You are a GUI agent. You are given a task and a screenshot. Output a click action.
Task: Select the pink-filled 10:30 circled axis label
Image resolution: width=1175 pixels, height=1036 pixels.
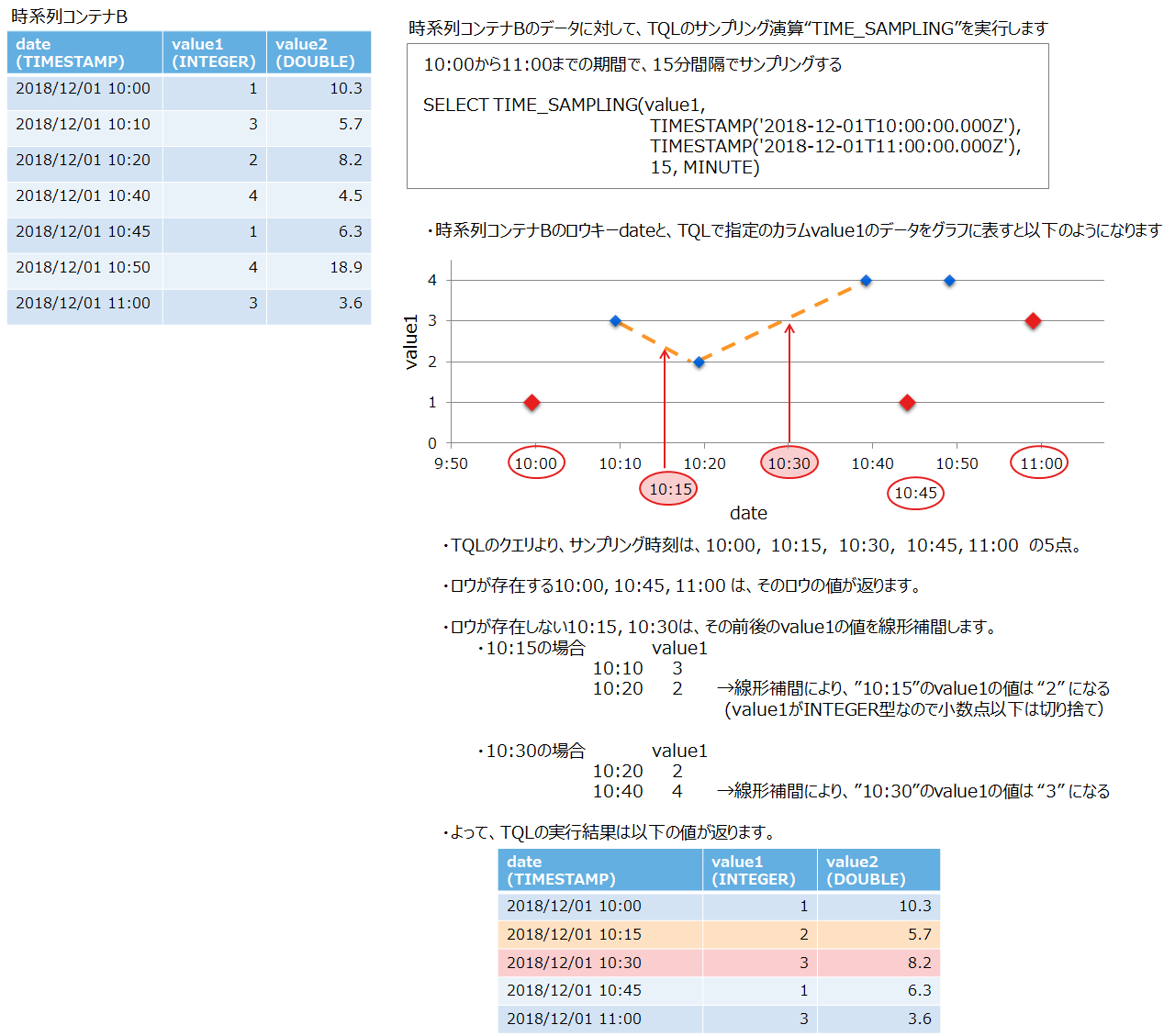pyautogui.click(x=789, y=463)
